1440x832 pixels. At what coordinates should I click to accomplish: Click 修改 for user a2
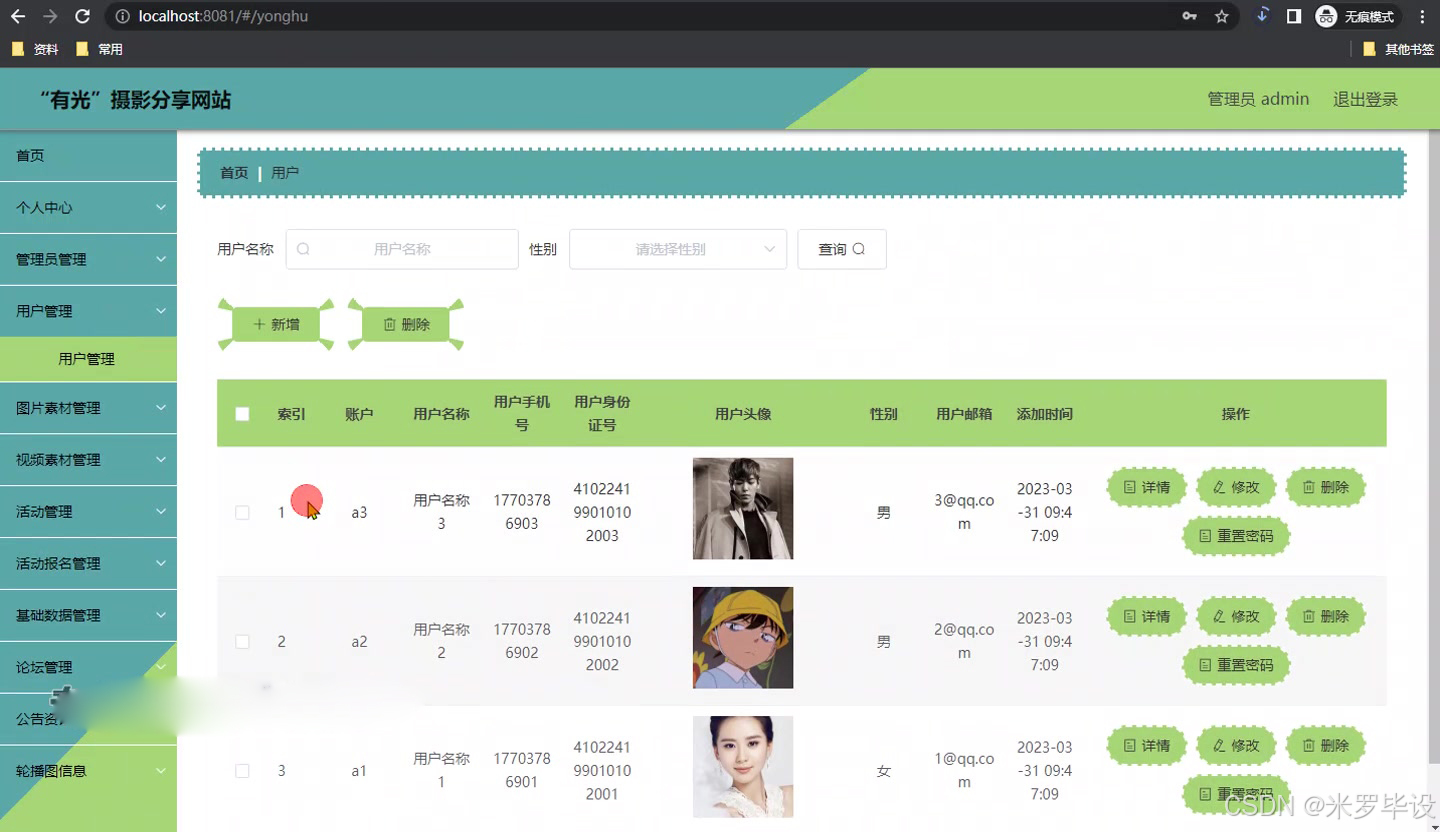[1236, 616]
